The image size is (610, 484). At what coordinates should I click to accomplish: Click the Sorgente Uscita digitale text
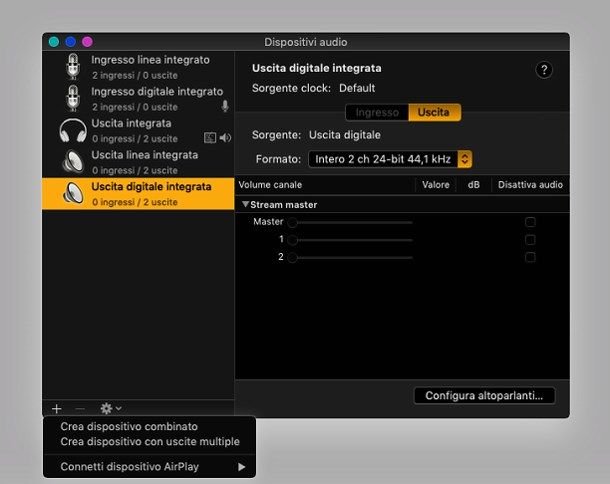[x=345, y=135]
